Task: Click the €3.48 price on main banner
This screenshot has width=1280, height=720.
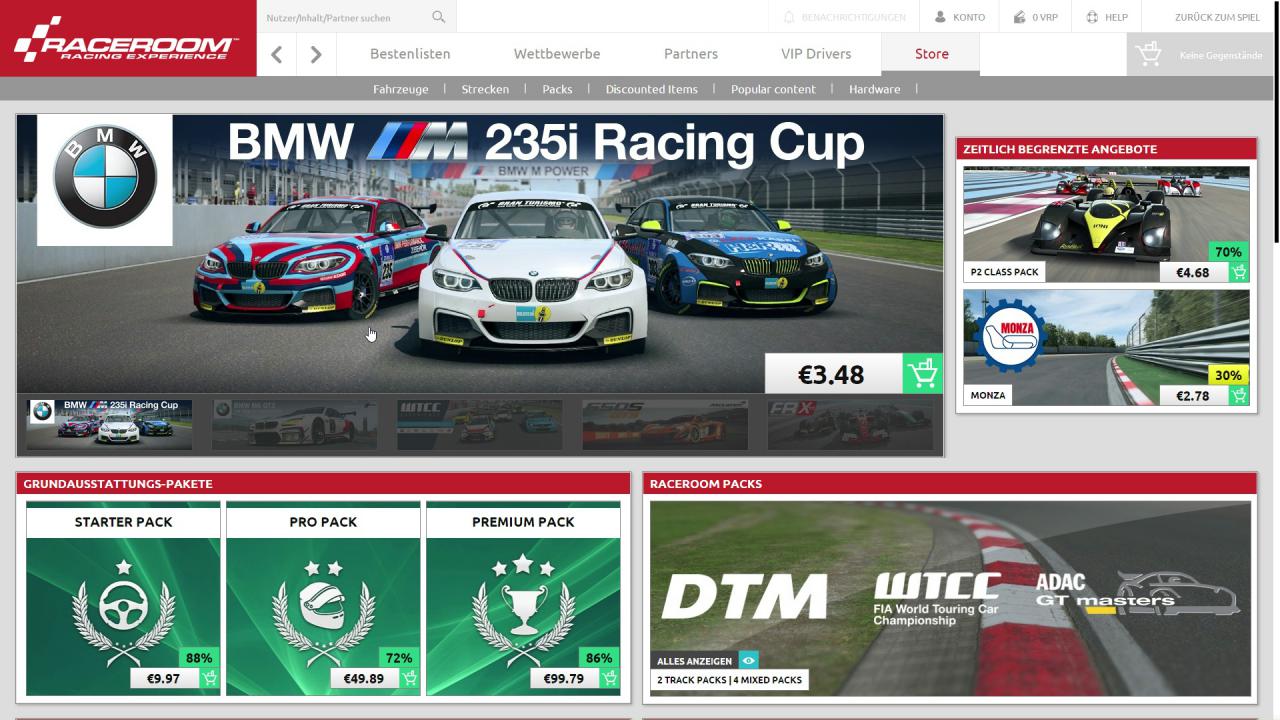Action: point(833,374)
